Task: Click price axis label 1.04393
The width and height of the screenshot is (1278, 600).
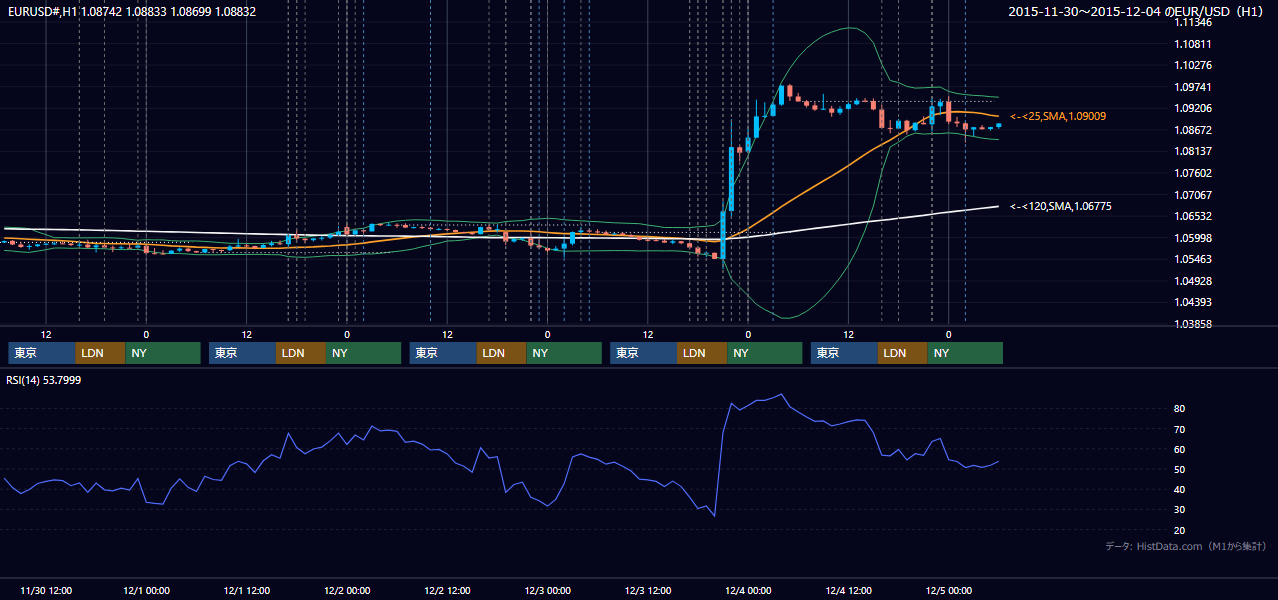Action: pos(1193,302)
